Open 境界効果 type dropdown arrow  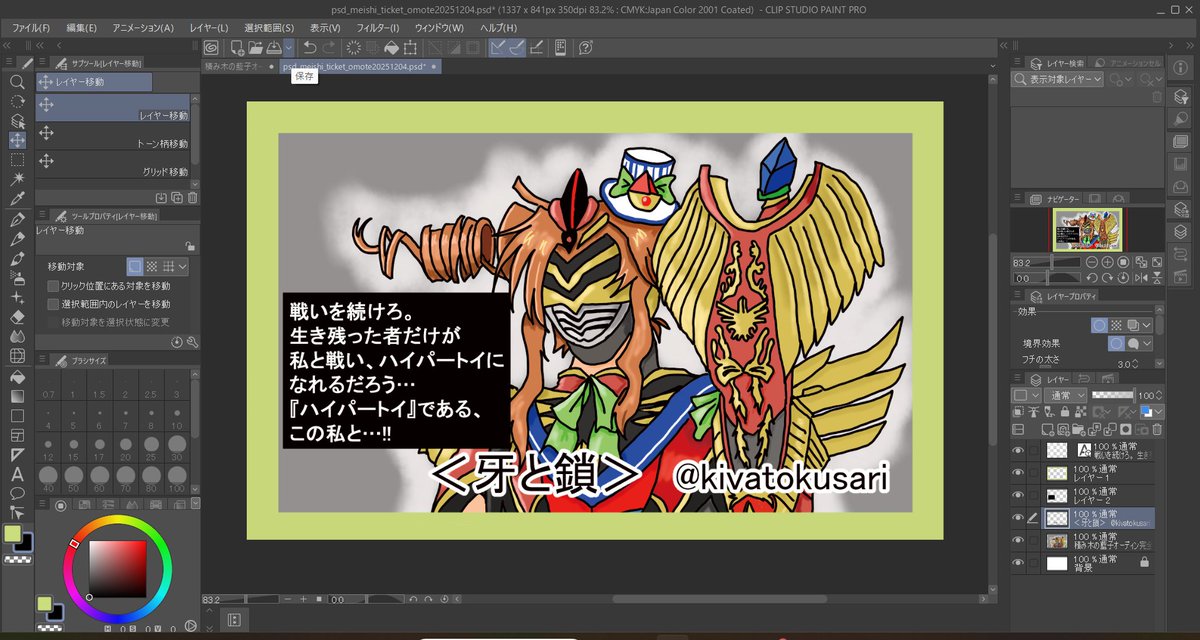click(1146, 343)
